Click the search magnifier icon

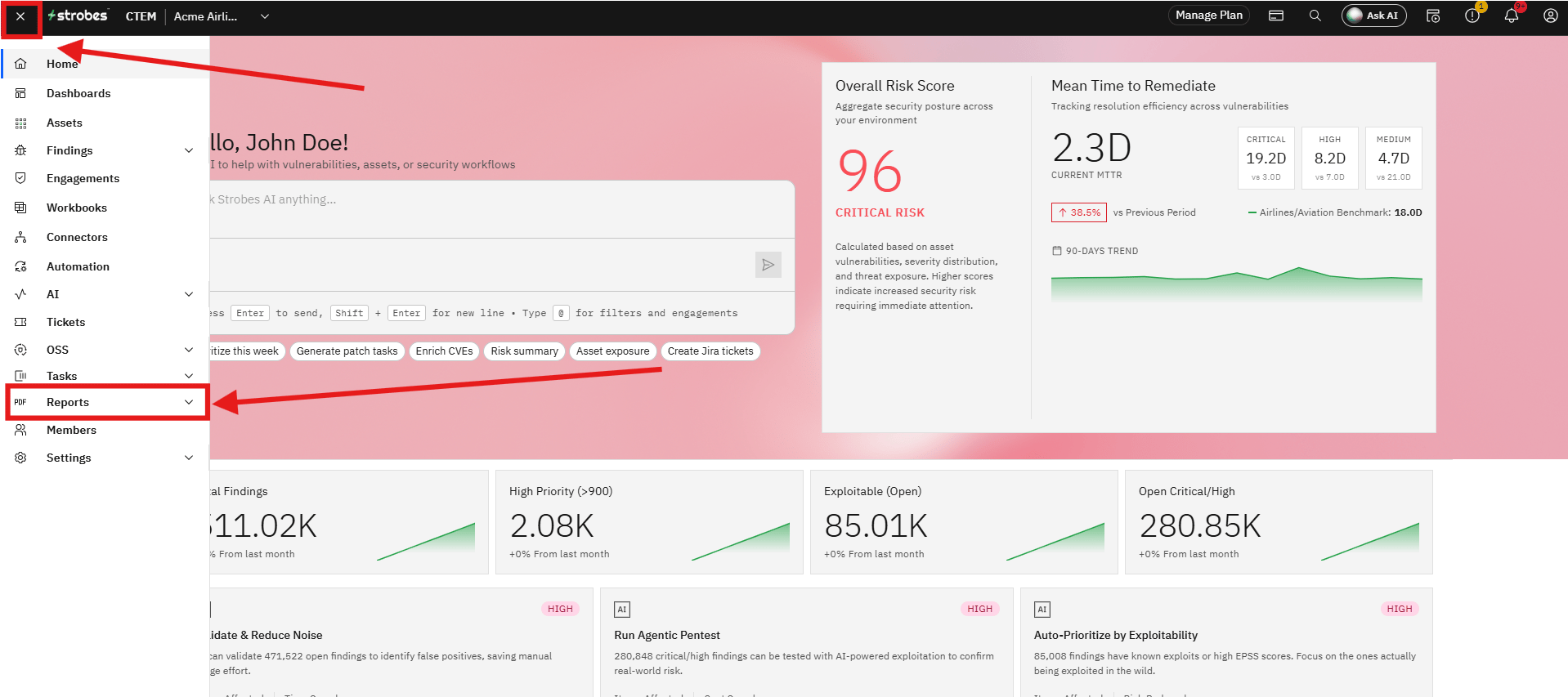(x=1315, y=16)
